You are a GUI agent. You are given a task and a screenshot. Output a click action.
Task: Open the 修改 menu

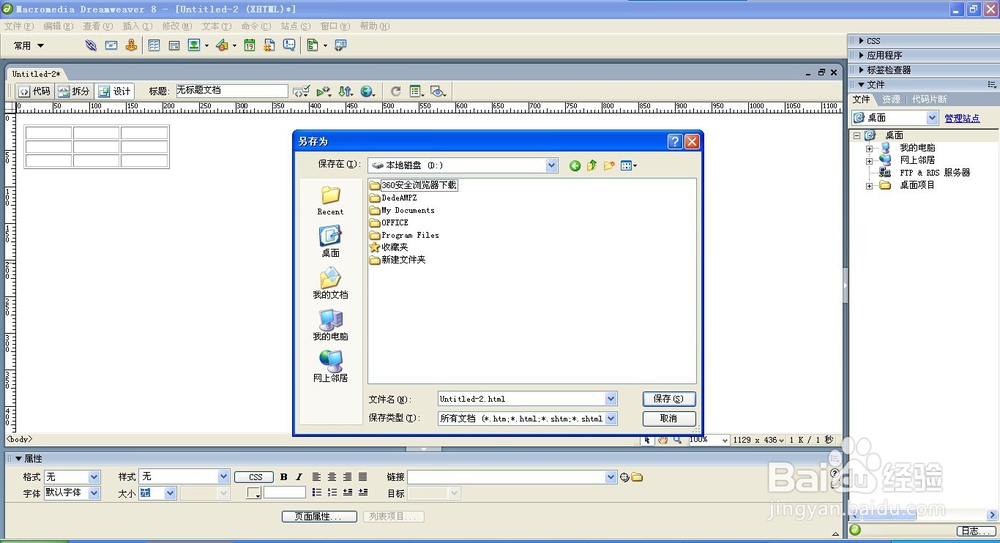coord(177,26)
